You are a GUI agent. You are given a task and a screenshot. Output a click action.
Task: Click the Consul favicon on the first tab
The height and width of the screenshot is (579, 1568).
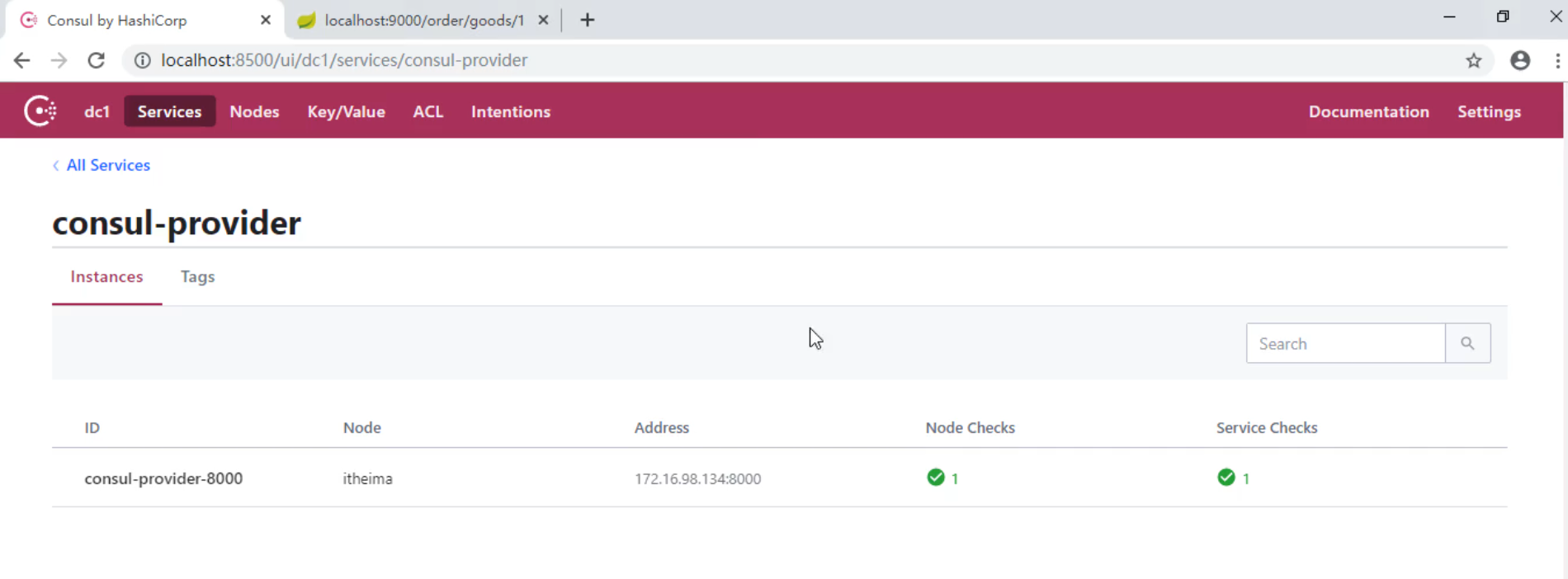(29, 20)
